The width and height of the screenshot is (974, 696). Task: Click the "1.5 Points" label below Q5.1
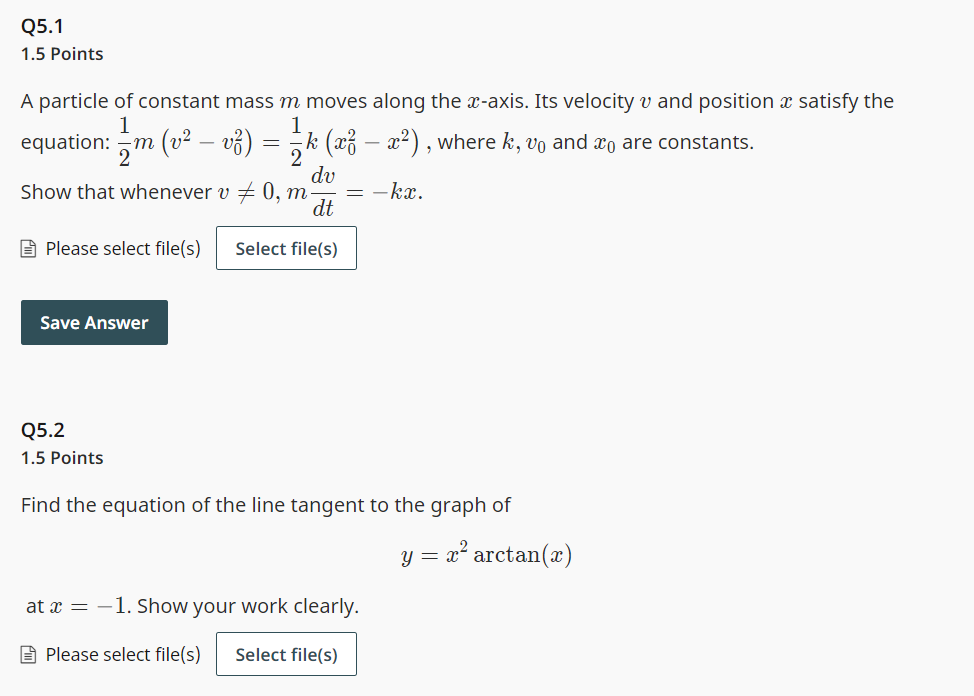[x=62, y=54]
